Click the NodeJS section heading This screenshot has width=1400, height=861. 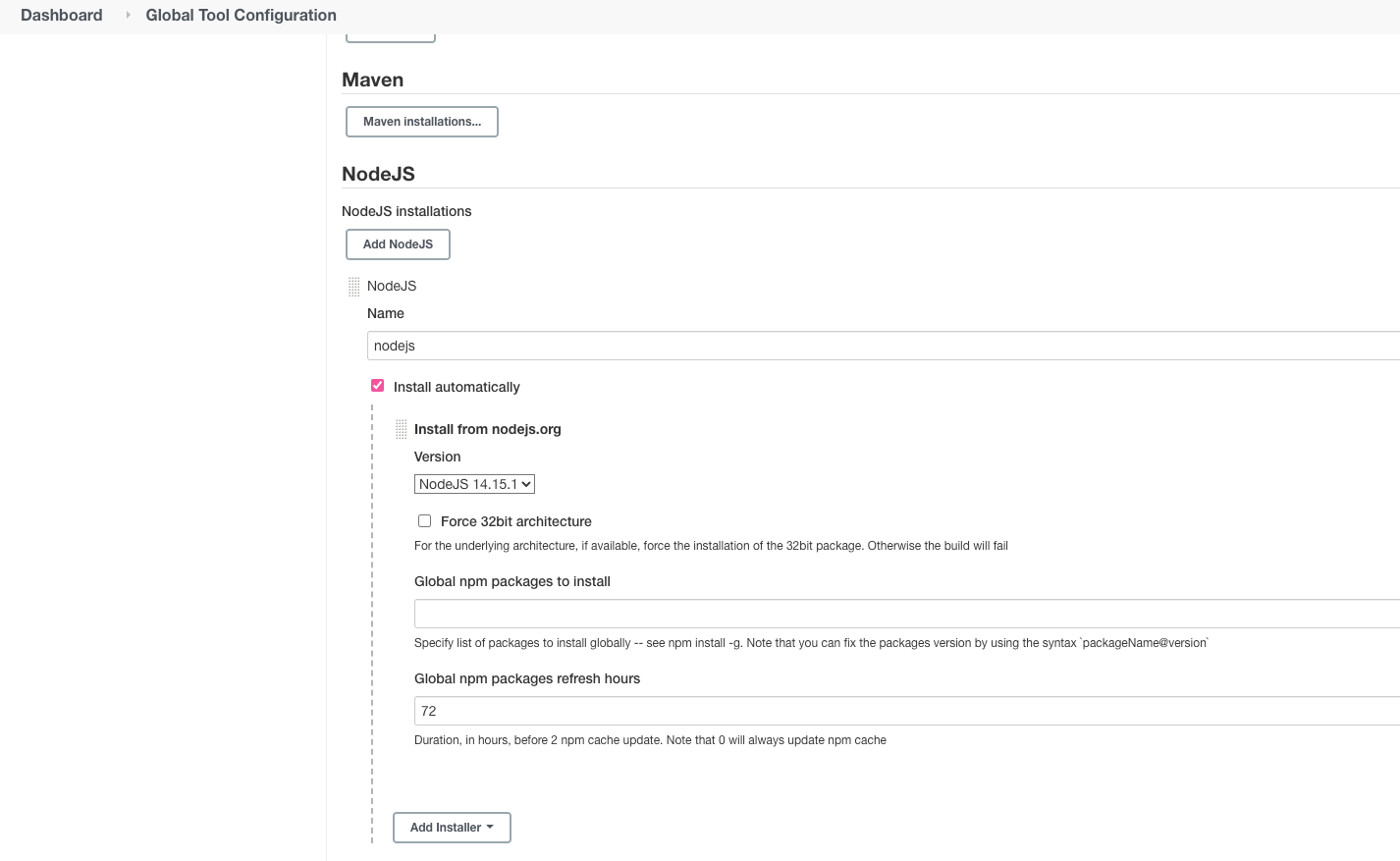coord(378,174)
